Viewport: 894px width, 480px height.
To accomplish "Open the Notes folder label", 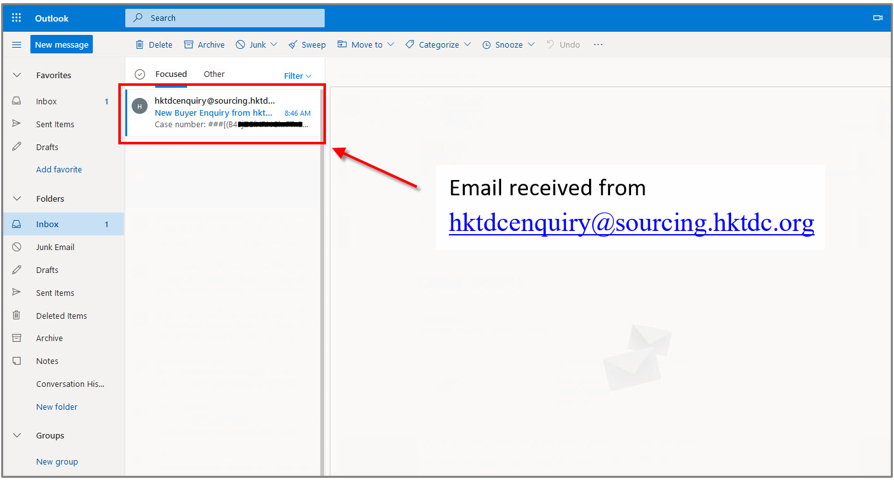I will (x=47, y=361).
